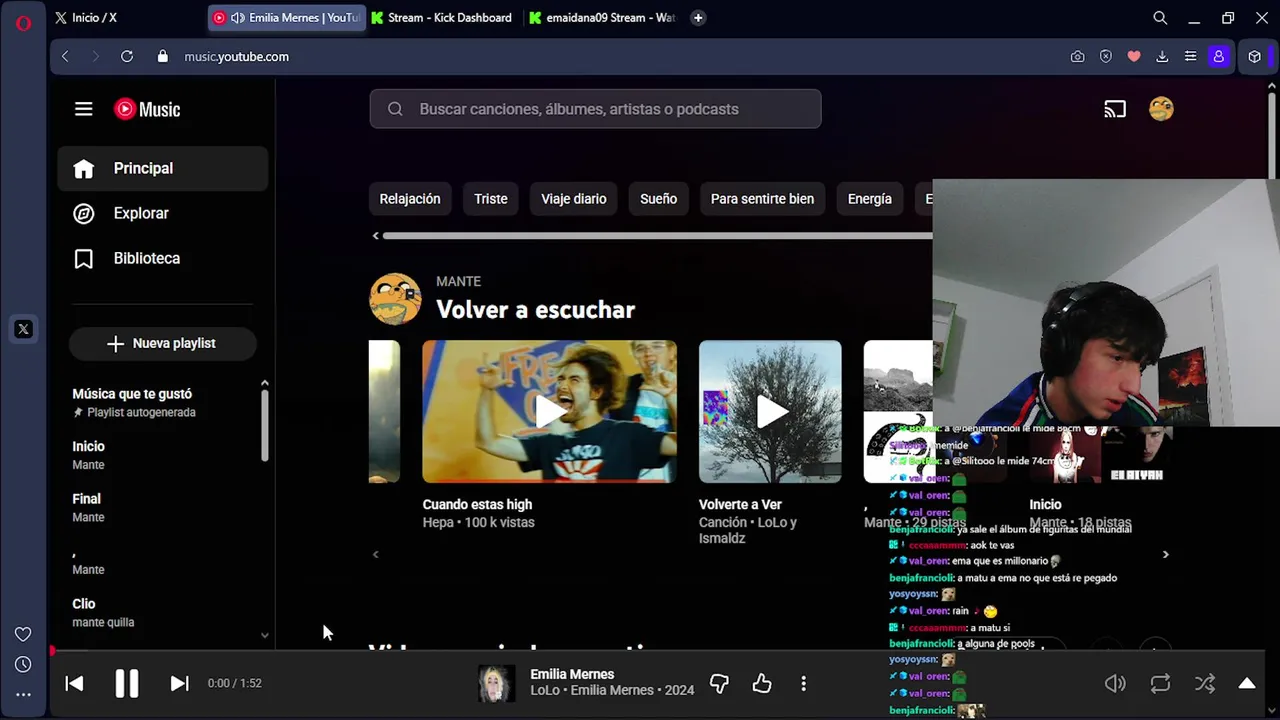The image size is (1280, 720).
Task: Open the Volverte a Ver title
Action: point(740,505)
